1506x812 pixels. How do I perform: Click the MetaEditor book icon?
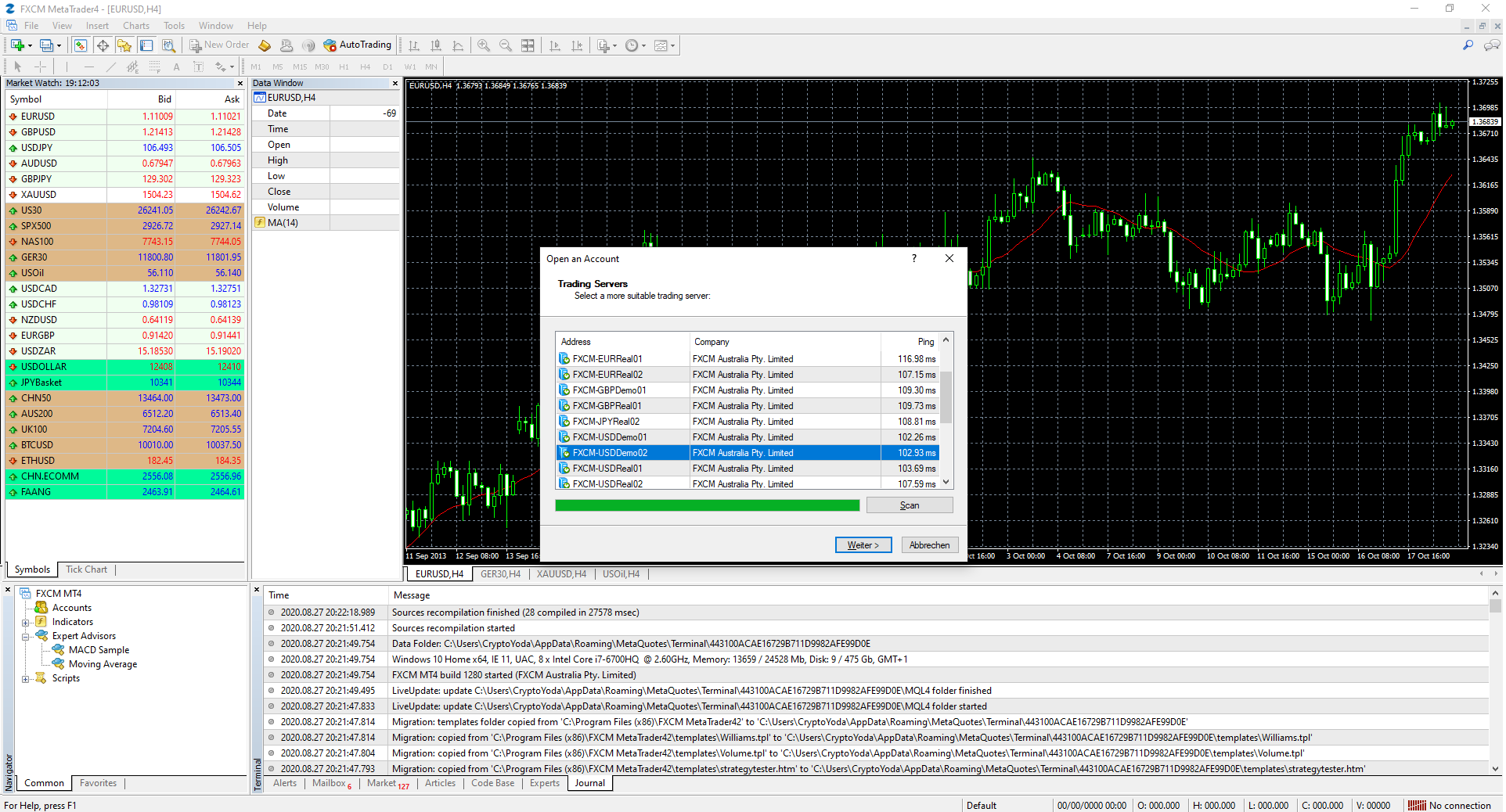[x=265, y=45]
